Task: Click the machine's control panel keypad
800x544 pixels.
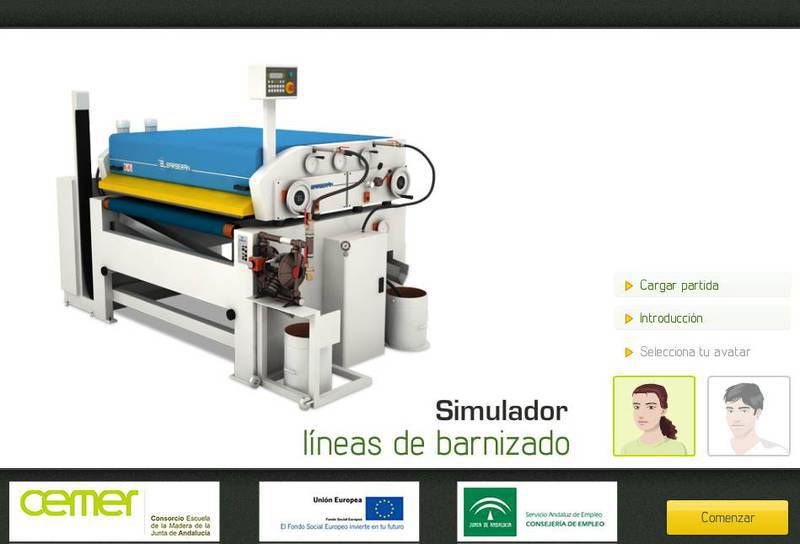Action: click(280, 82)
